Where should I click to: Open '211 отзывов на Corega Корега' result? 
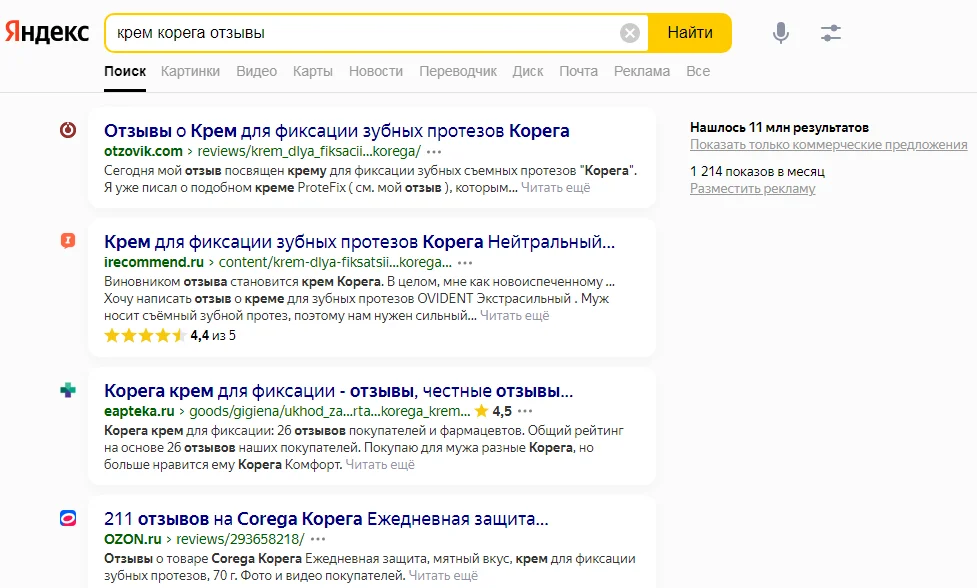(326, 519)
